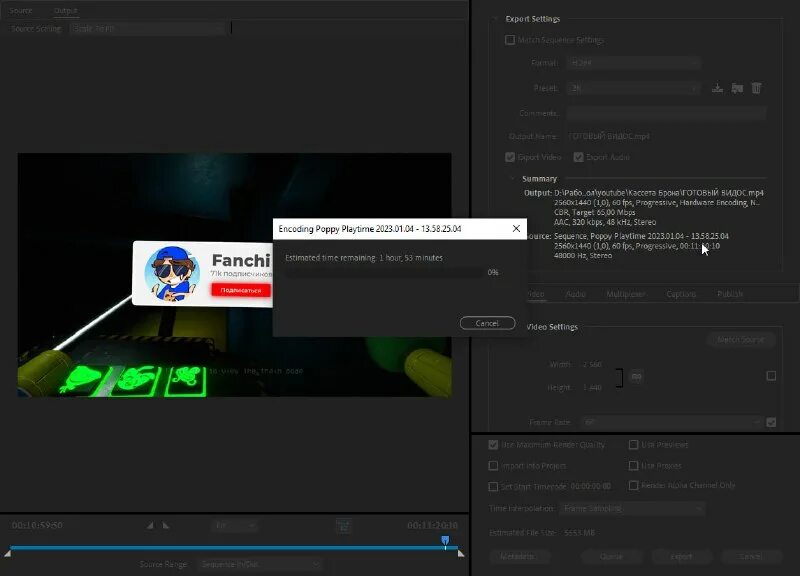This screenshot has width=800, height=576.
Task: Enable the Use Proxies checkbox
Action: [x=633, y=466]
